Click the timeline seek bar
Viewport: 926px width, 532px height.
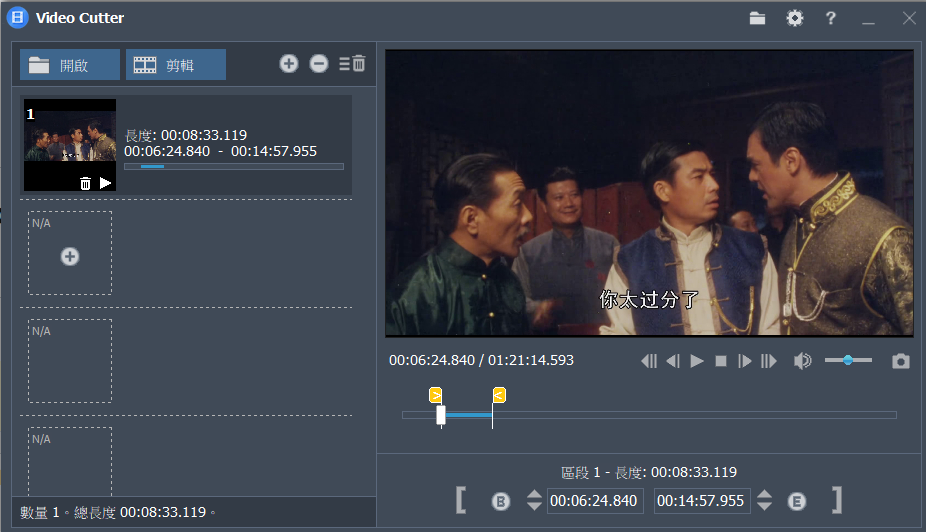coord(649,415)
